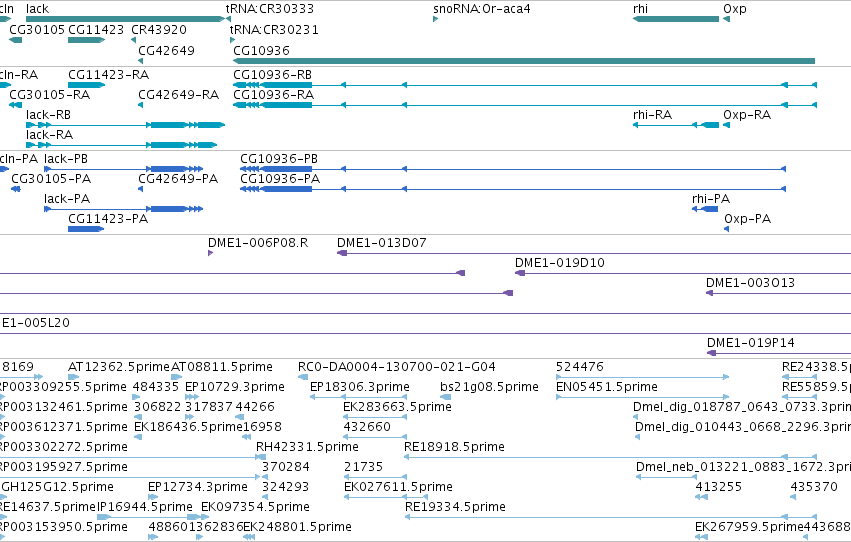Select the DME1-019D10 clone label
Image resolution: width=851 pixels, height=542 pixels.
(x=560, y=263)
